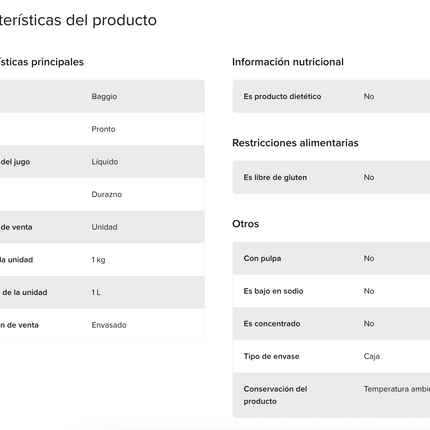The height and width of the screenshot is (430, 430).
Task: Click the 1 L volume value
Action: (96, 292)
